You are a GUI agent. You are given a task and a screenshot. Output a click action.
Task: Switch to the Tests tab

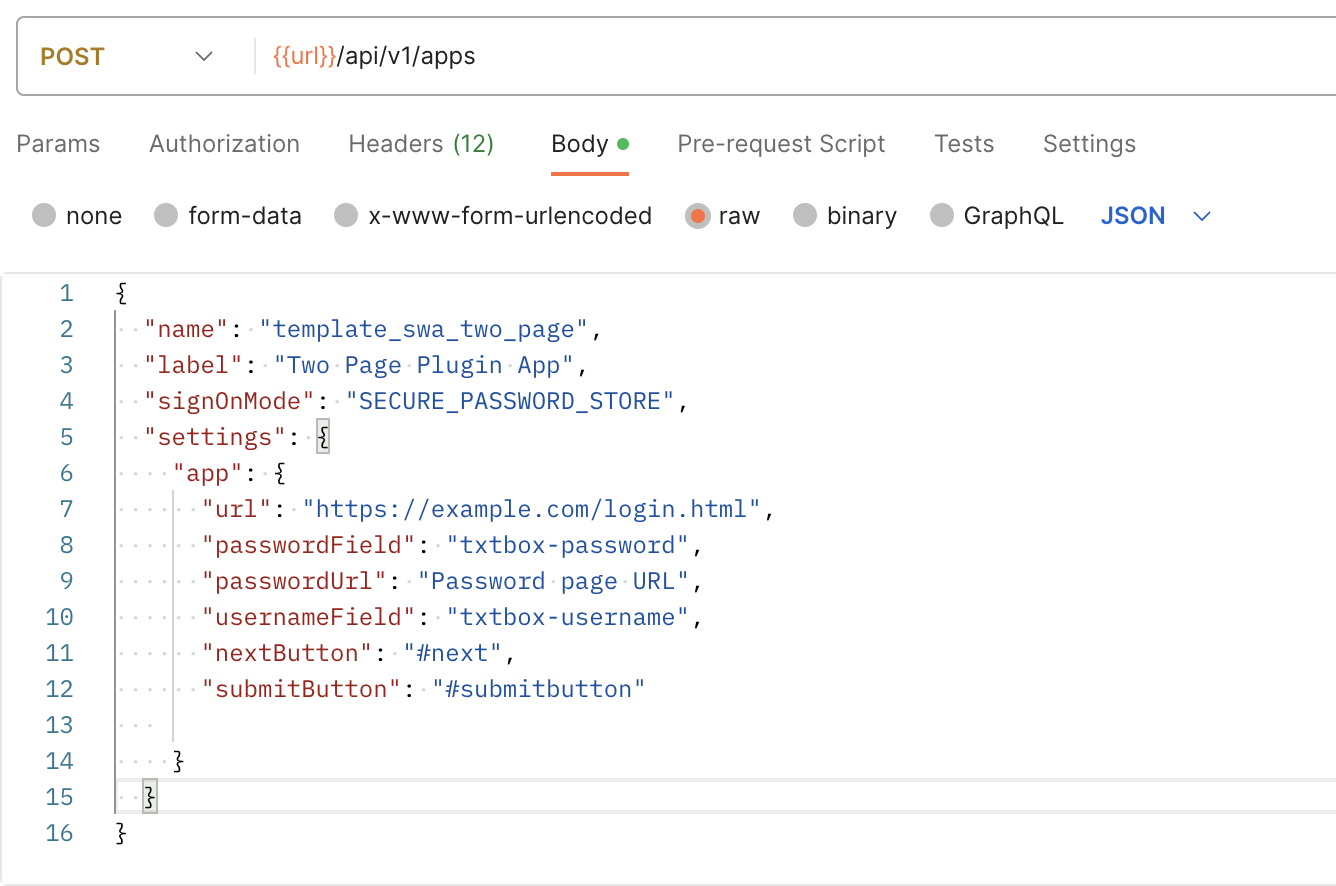963,144
